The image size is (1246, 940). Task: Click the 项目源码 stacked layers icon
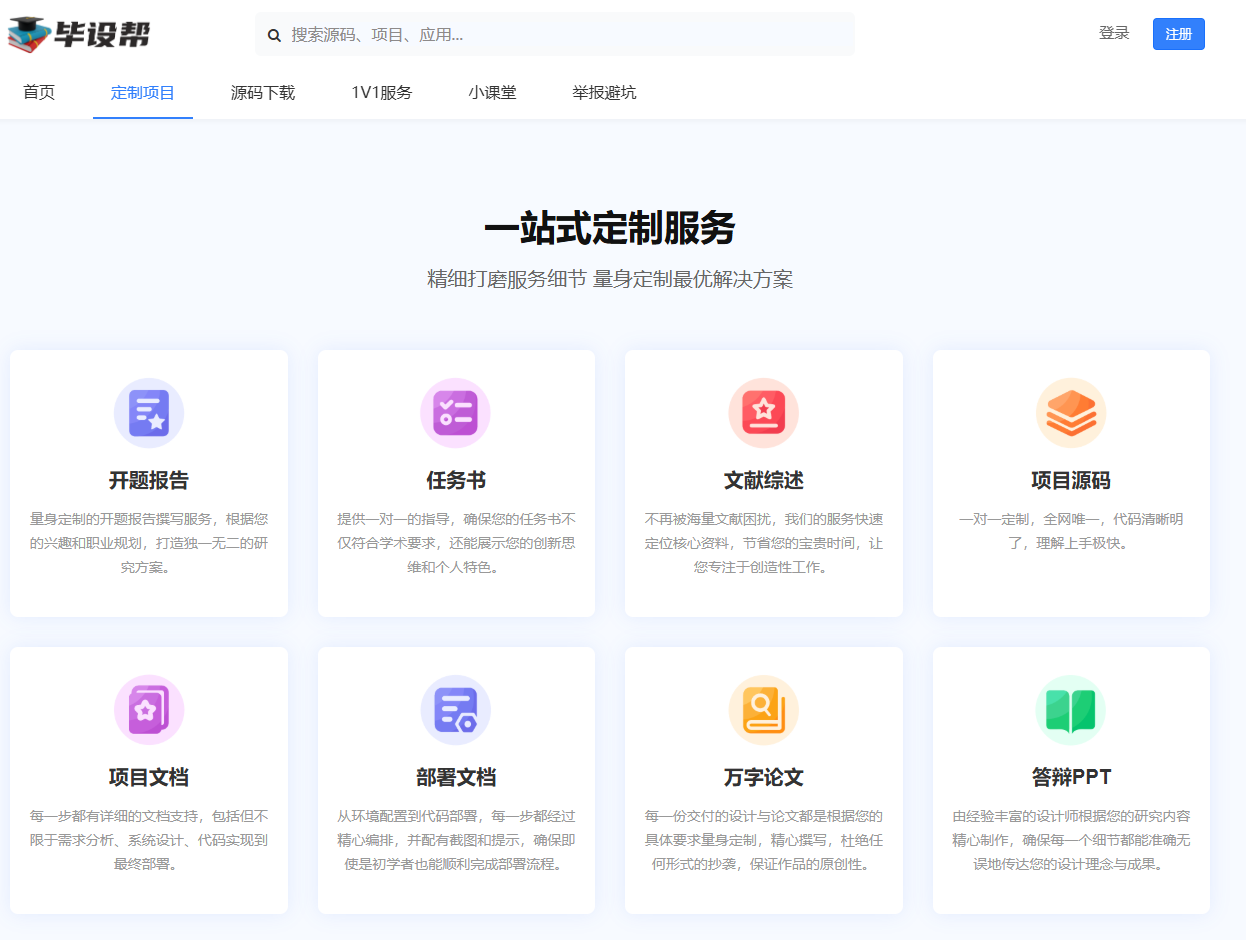(1070, 412)
